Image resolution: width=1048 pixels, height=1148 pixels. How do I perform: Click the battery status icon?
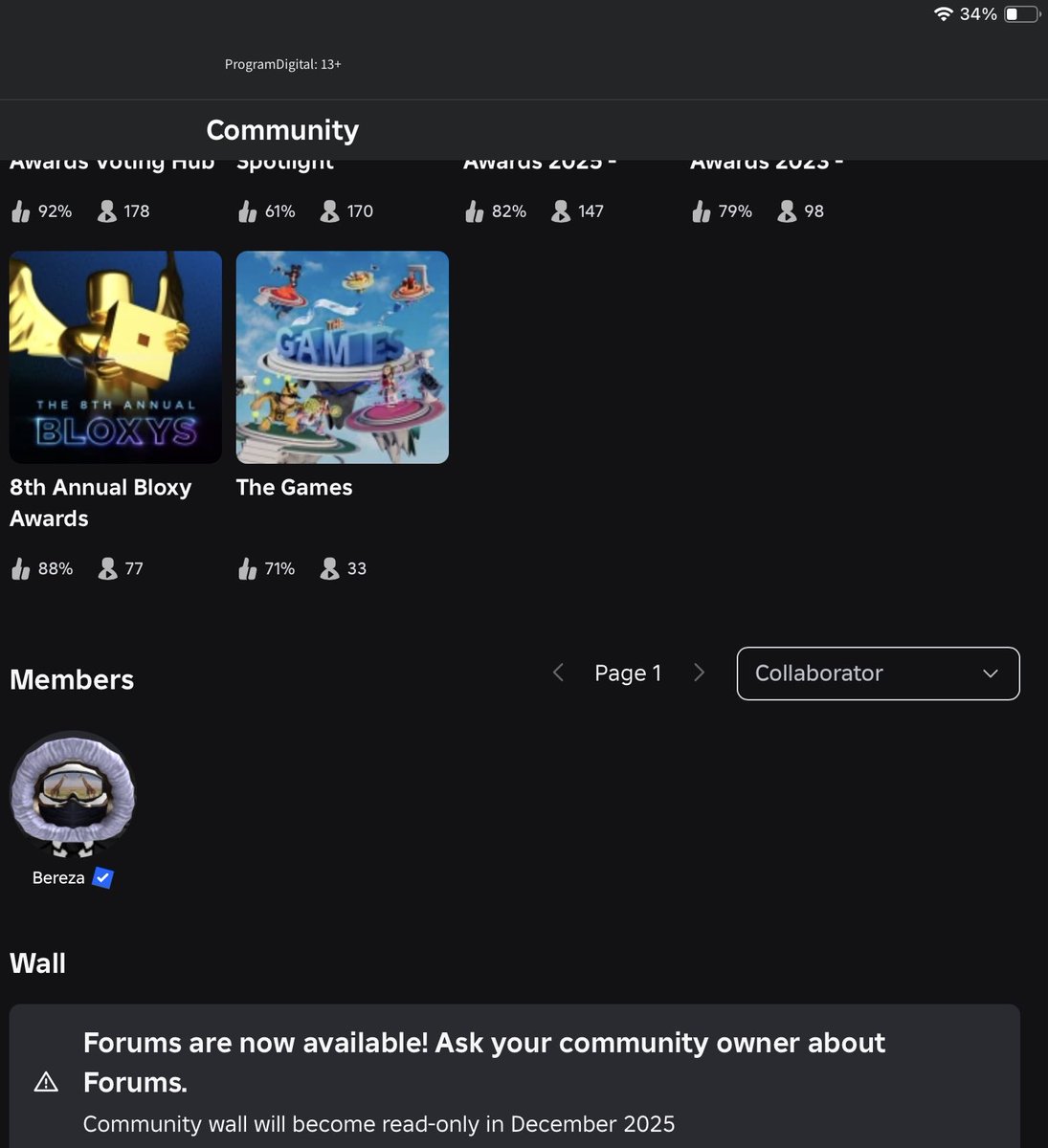click(x=1021, y=13)
